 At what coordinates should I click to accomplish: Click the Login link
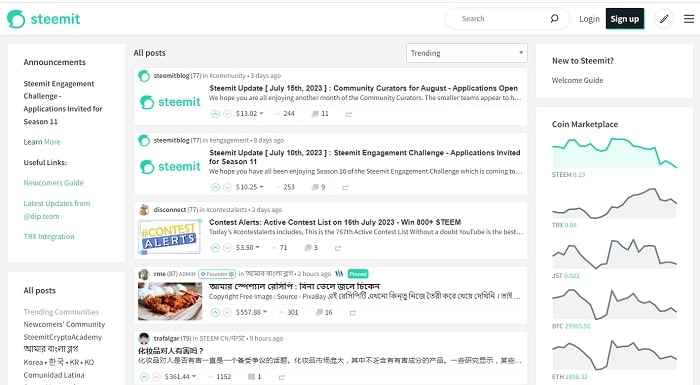[589, 19]
